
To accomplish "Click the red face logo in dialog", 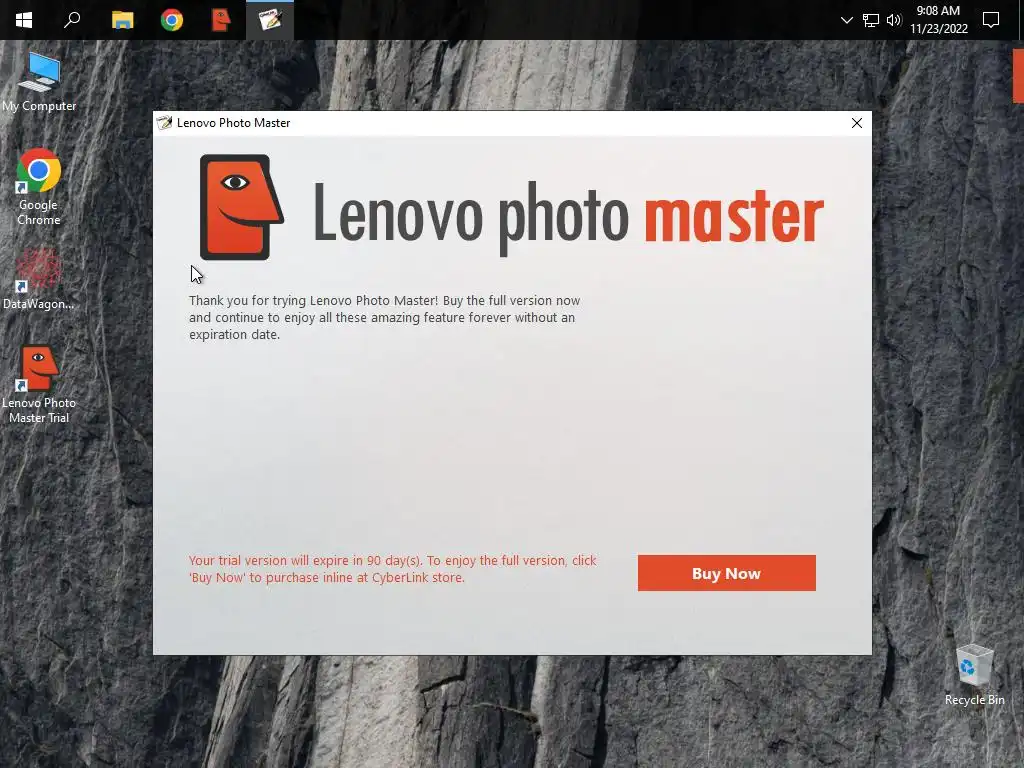I will [241, 207].
